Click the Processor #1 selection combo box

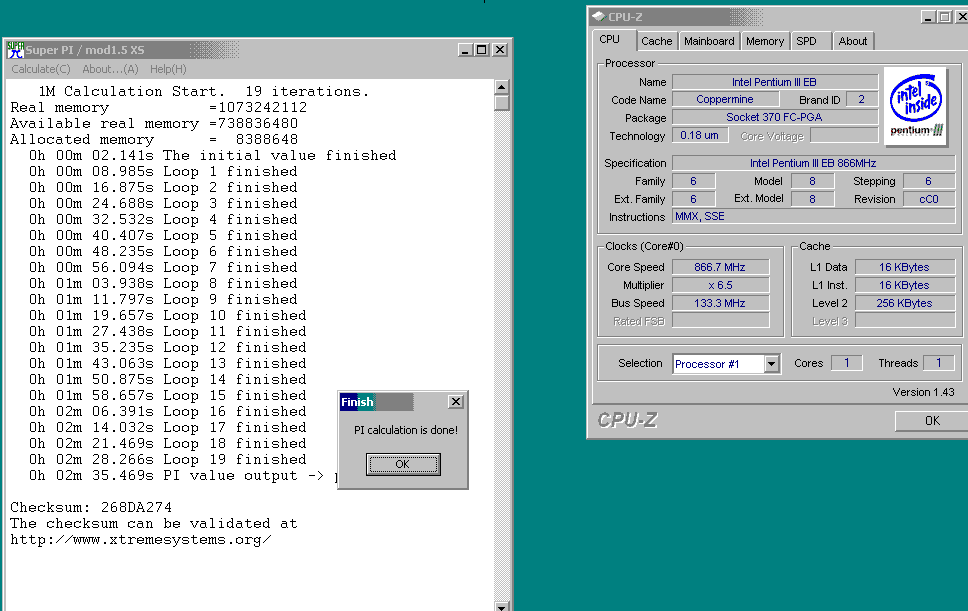tap(726, 364)
